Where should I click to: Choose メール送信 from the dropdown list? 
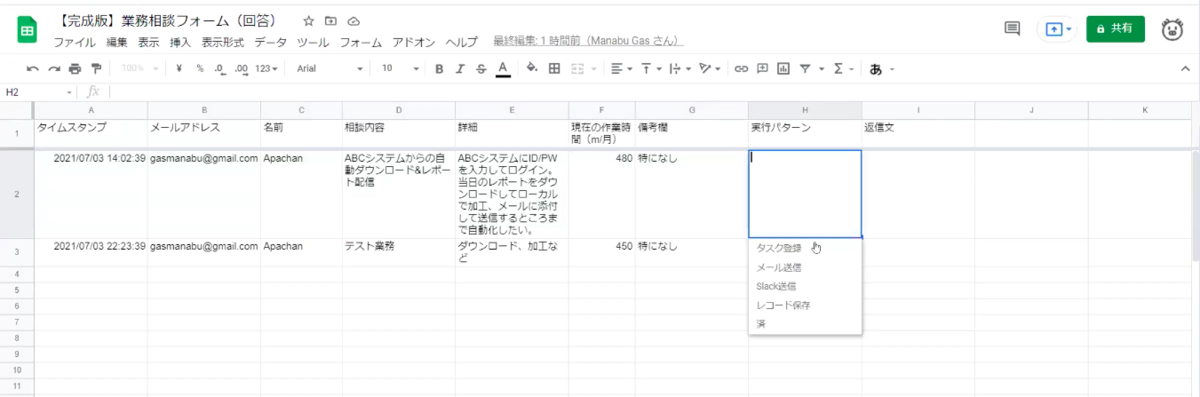[x=804, y=267]
